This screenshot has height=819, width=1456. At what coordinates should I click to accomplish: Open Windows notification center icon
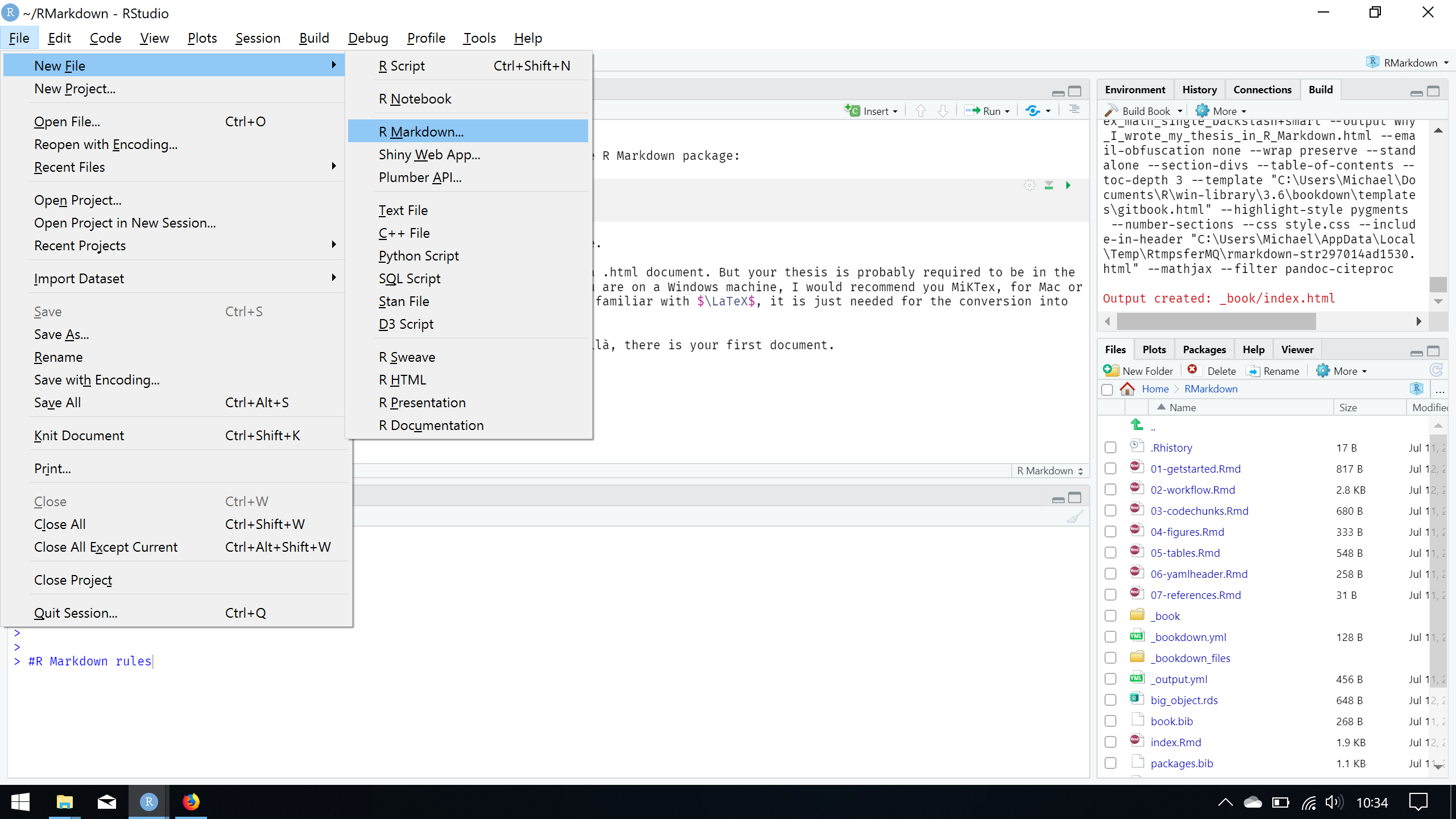[x=1418, y=802]
